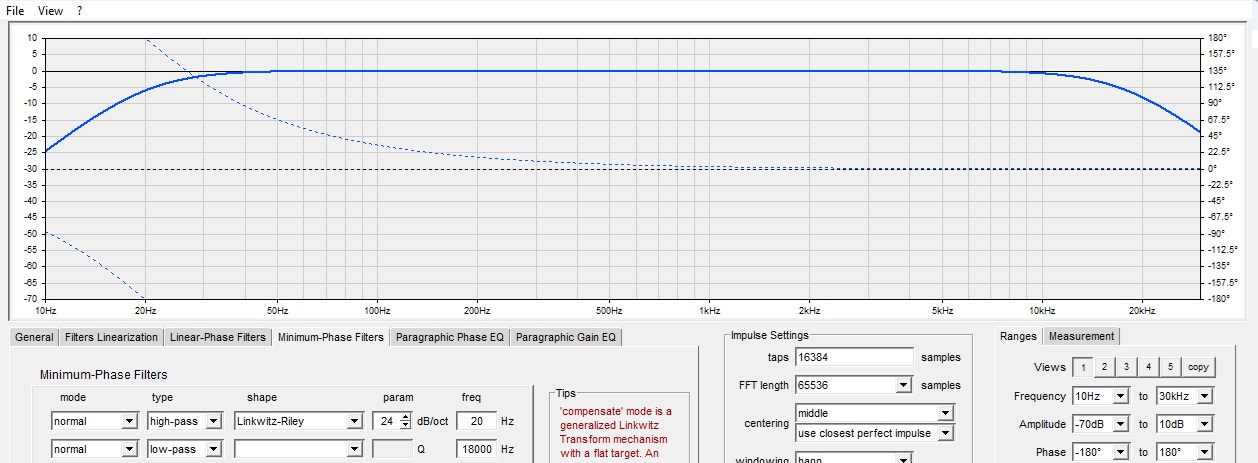Switch to the Paragraphic Gain EQ tab
This screenshot has width=1258, height=463.
tap(566, 337)
